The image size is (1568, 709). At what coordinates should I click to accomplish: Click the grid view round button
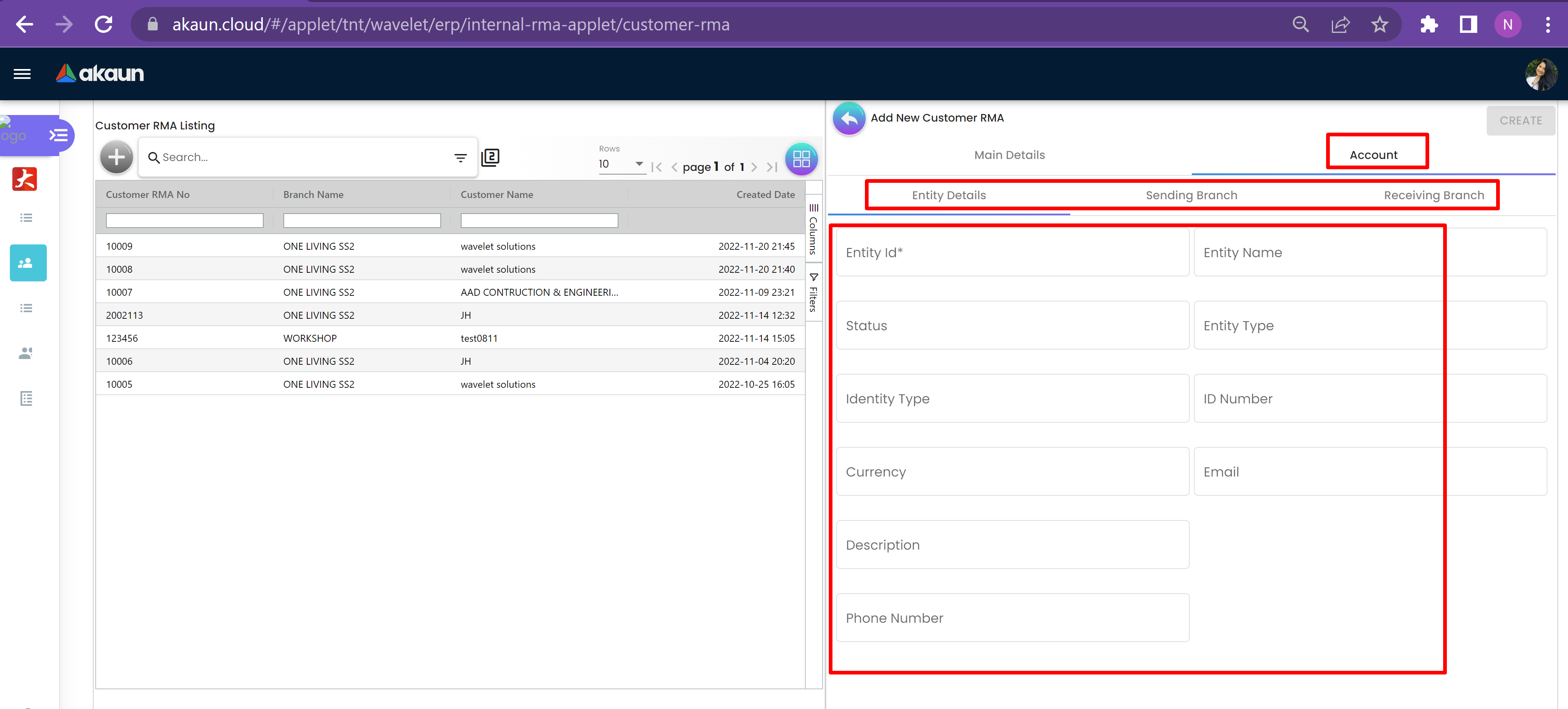coord(801,159)
